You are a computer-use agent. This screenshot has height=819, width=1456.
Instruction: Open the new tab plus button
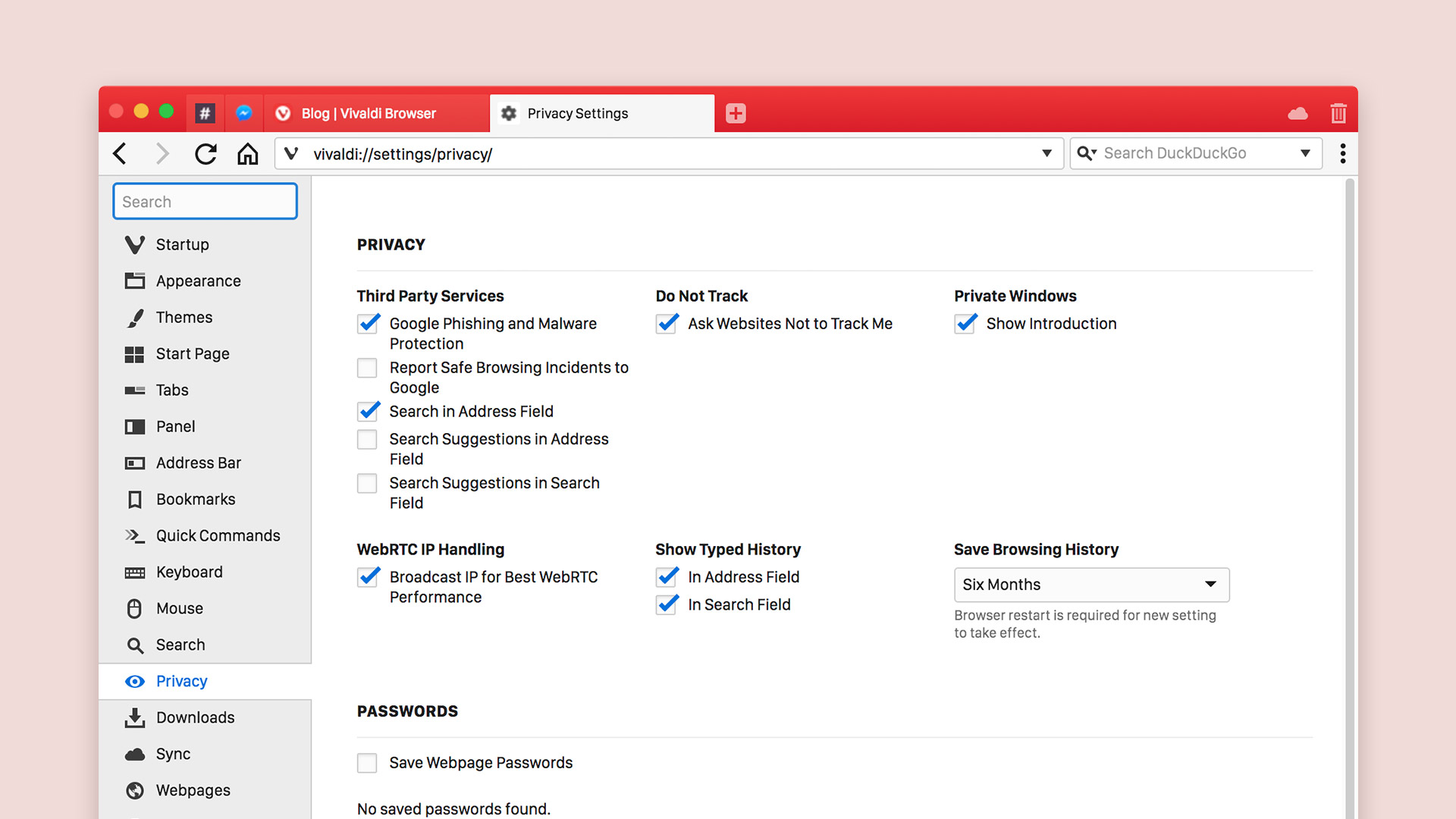736,113
